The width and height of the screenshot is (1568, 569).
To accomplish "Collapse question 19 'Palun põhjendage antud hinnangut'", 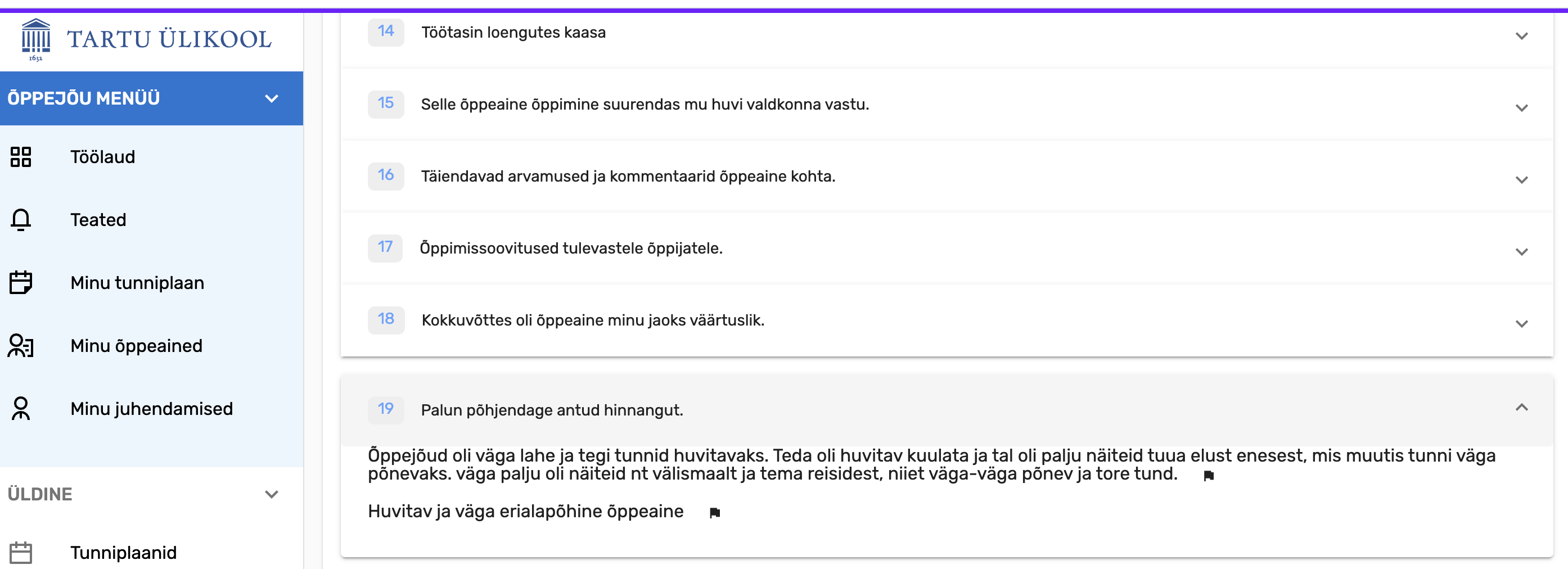I will [1521, 407].
